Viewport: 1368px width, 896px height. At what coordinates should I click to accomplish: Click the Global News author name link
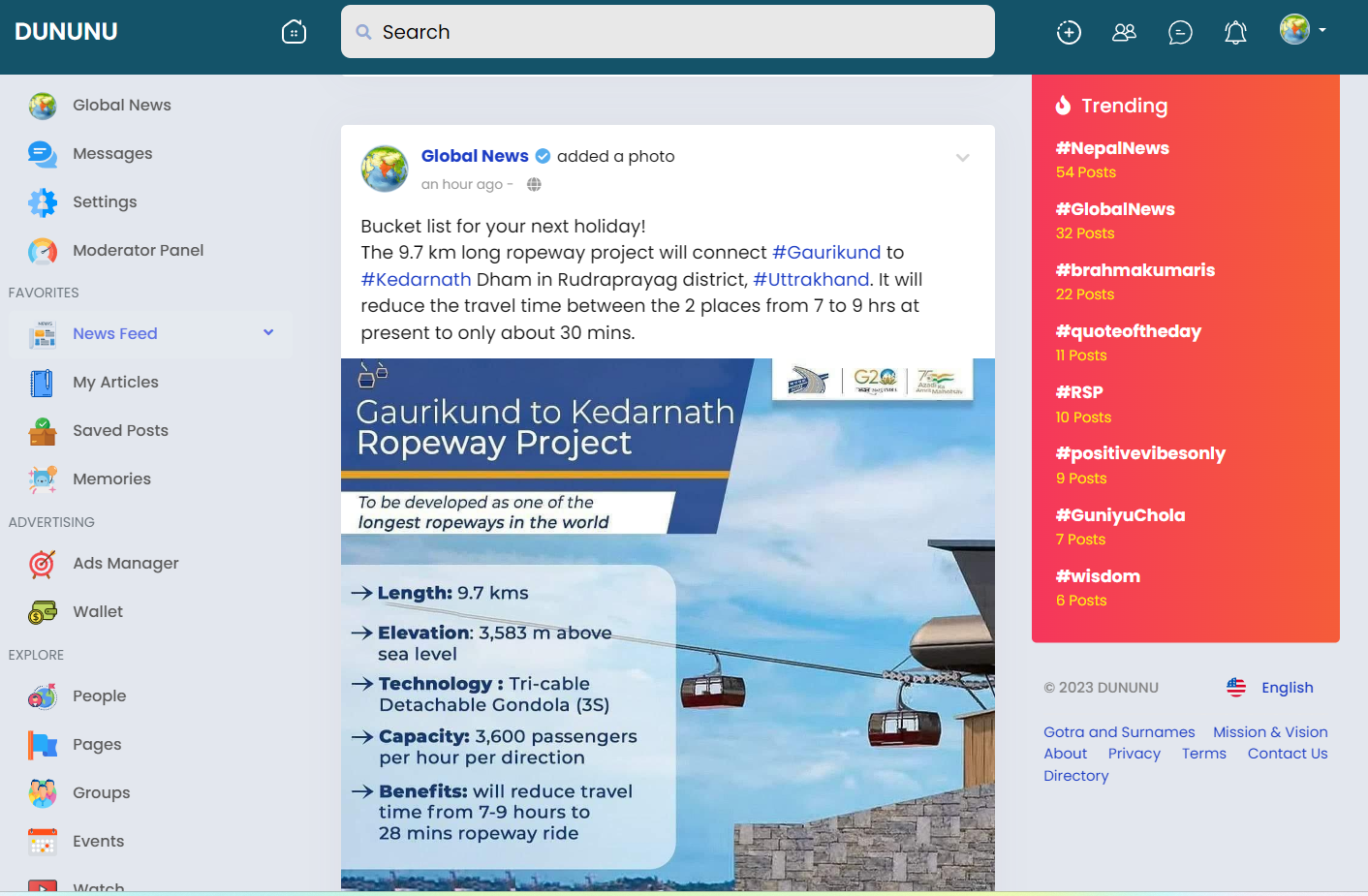pyautogui.click(x=475, y=156)
